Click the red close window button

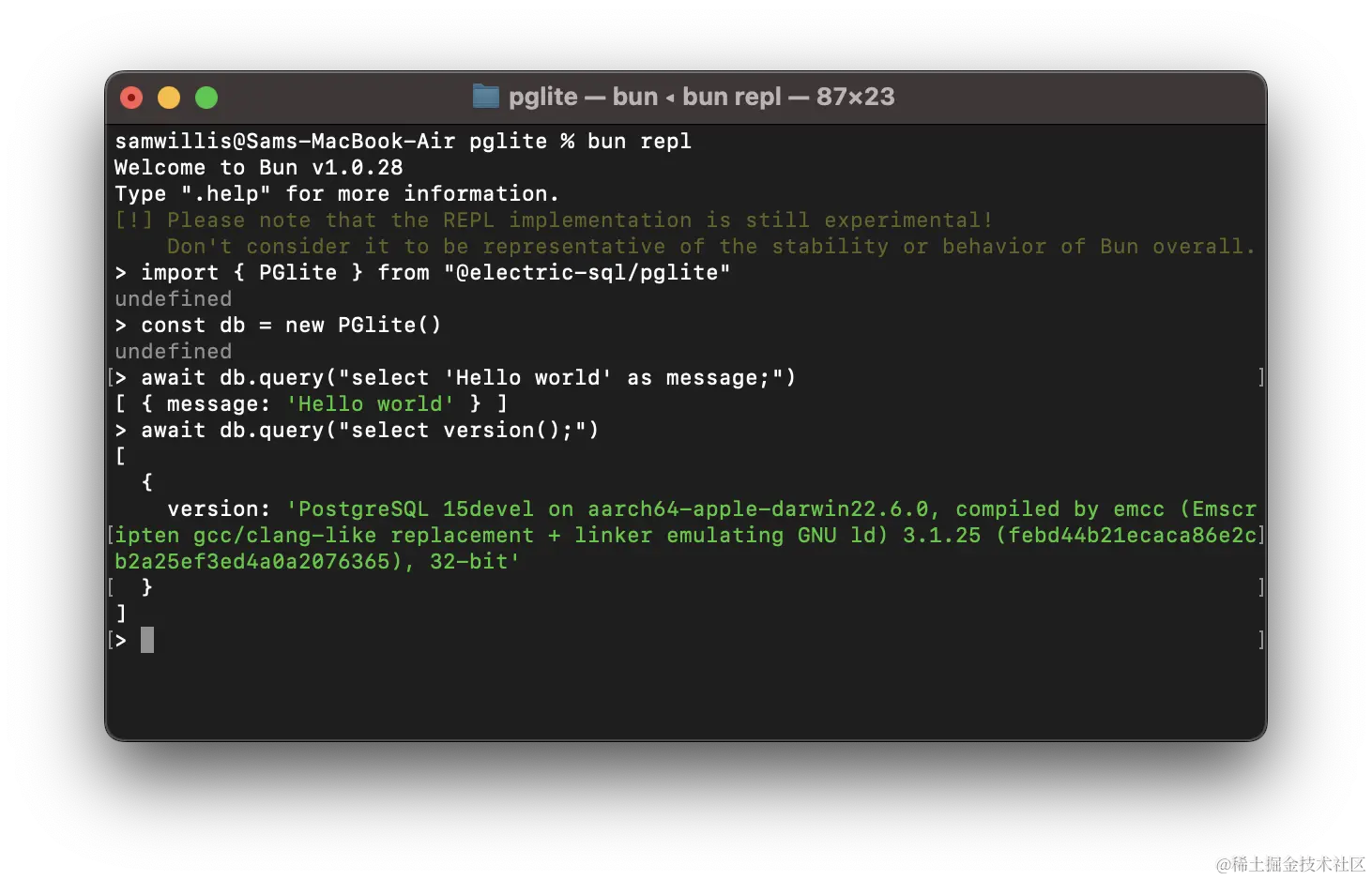click(x=131, y=98)
